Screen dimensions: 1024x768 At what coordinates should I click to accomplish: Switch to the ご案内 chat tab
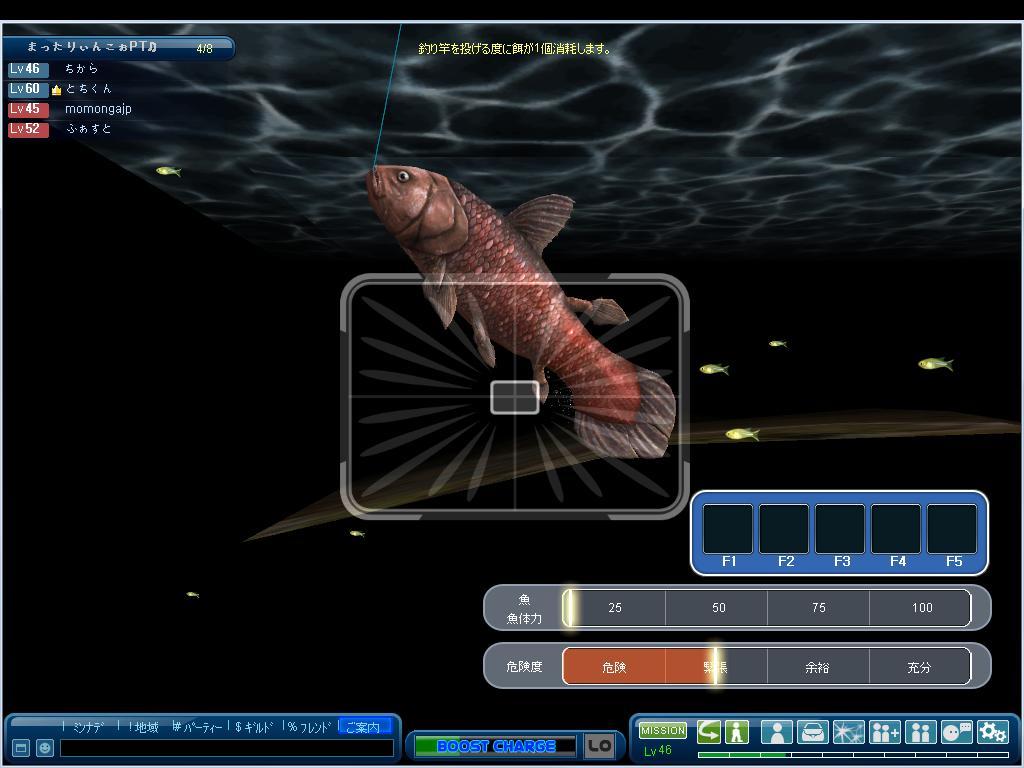click(x=364, y=727)
